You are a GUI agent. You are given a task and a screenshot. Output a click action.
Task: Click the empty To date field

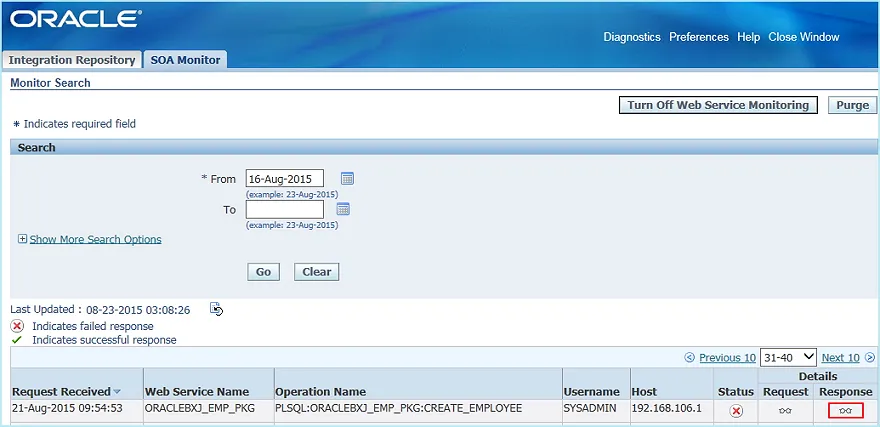tap(285, 209)
